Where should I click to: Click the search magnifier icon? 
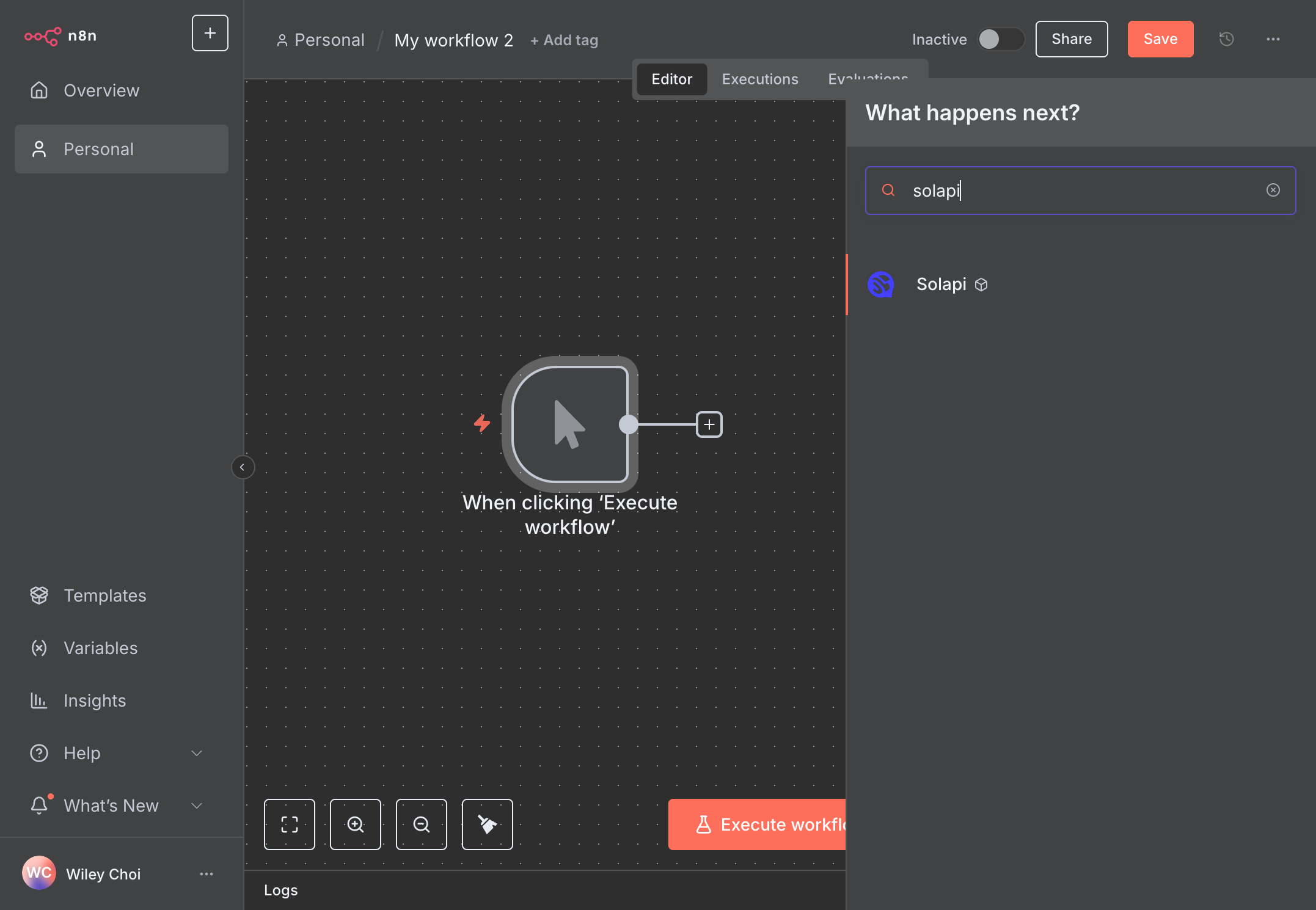pyautogui.click(x=888, y=191)
